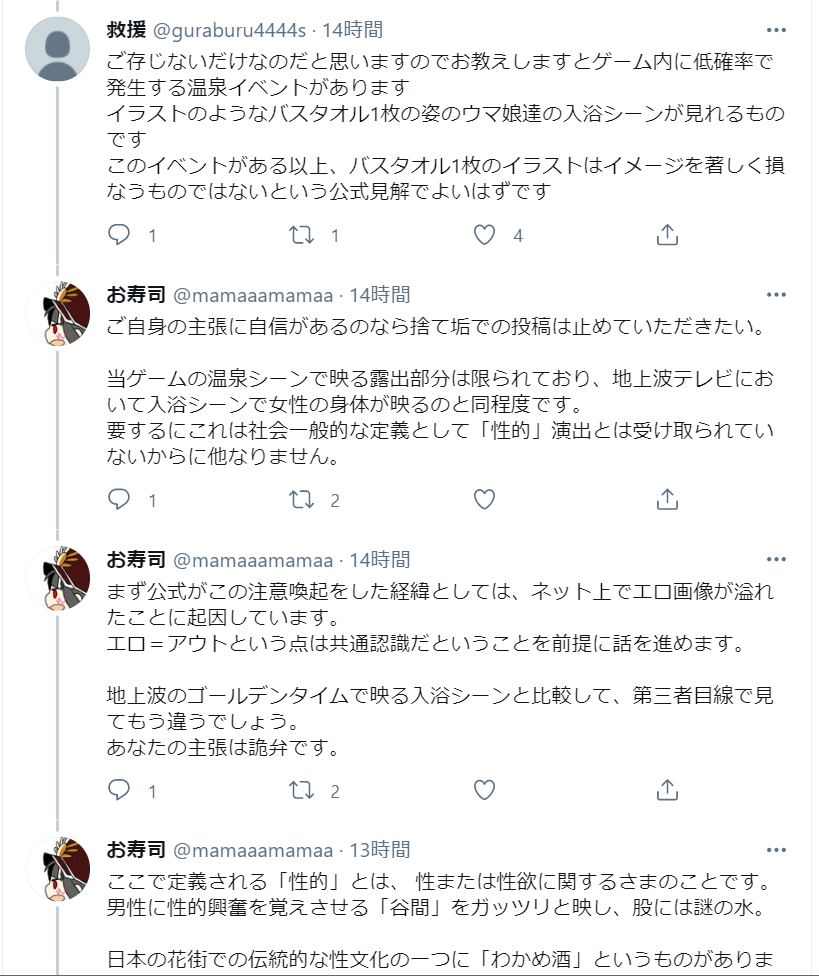Share the first お寿司 tweet
This screenshot has height=976, width=819.
667,499
